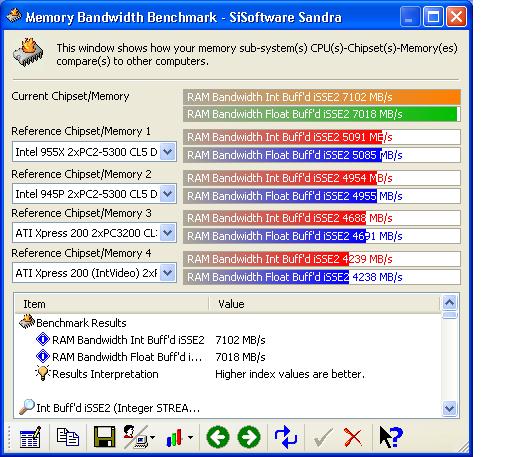Click the results list scroll-down arrow
The image size is (512, 457).
click(449, 408)
